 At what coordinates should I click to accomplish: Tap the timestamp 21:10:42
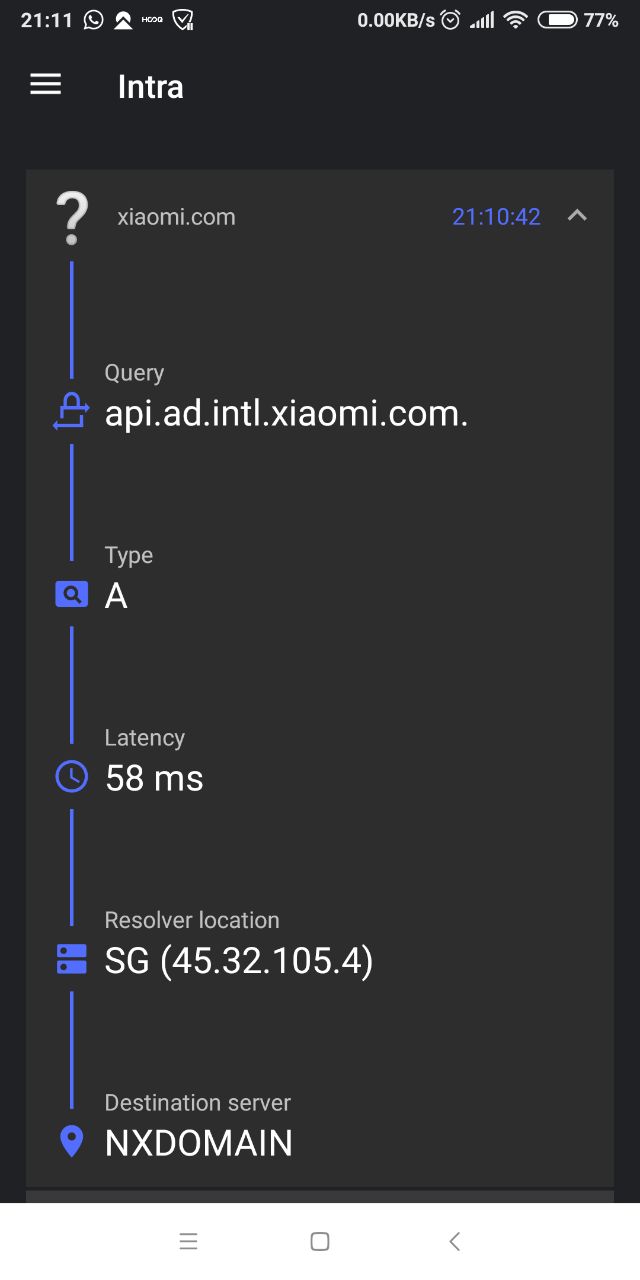click(x=496, y=216)
